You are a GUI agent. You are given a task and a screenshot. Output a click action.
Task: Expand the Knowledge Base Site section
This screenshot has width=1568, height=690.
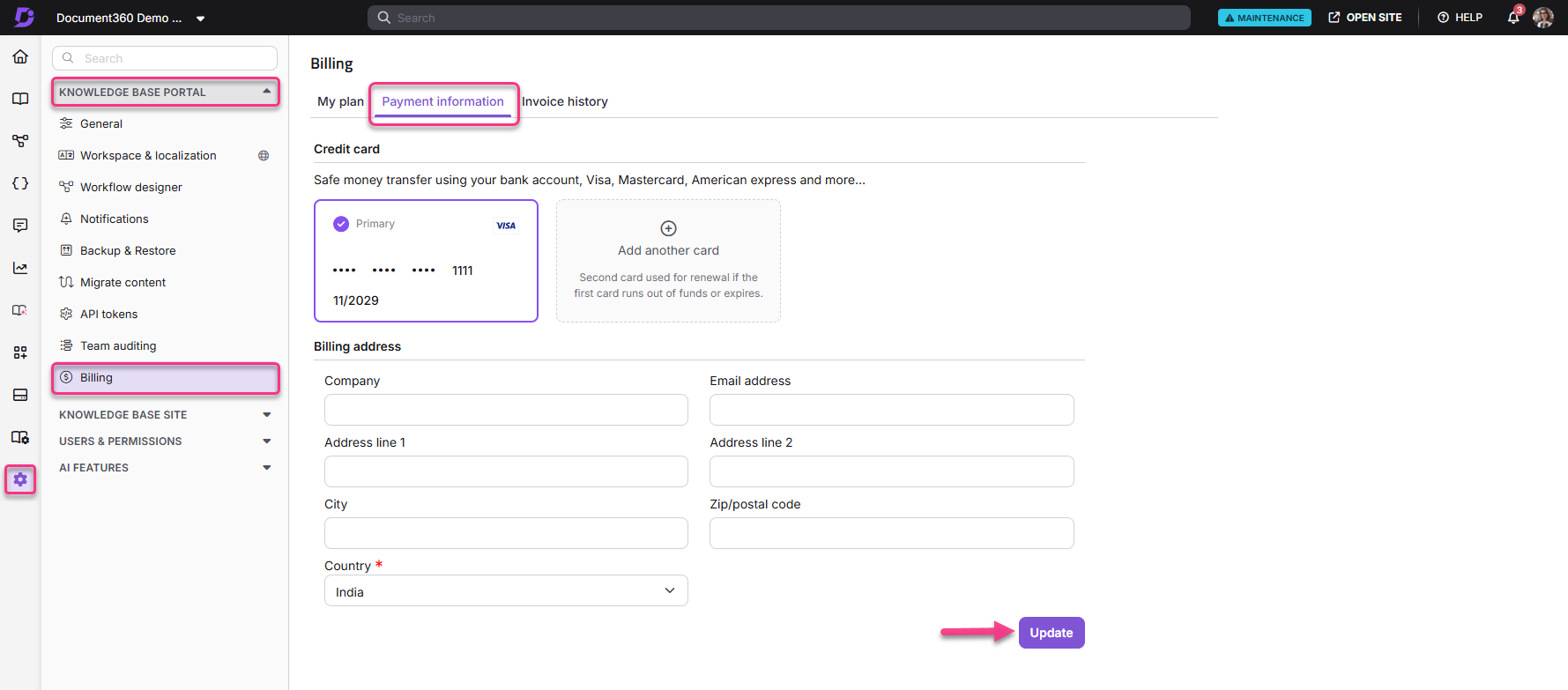[166, 414]
